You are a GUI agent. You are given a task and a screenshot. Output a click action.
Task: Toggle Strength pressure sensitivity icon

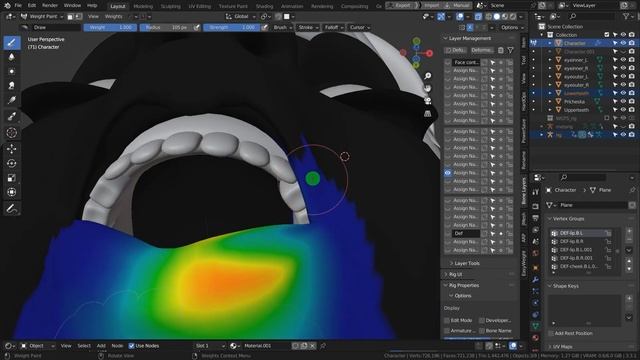(x=264, y=27)
